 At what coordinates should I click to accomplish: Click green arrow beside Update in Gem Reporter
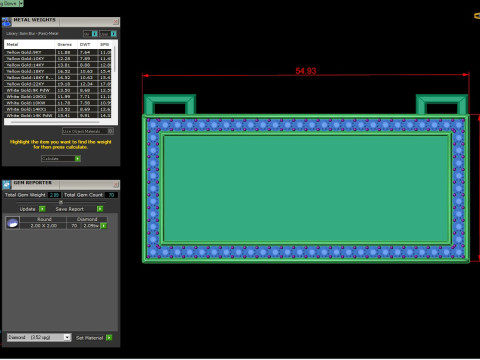[x=42, y=209]
